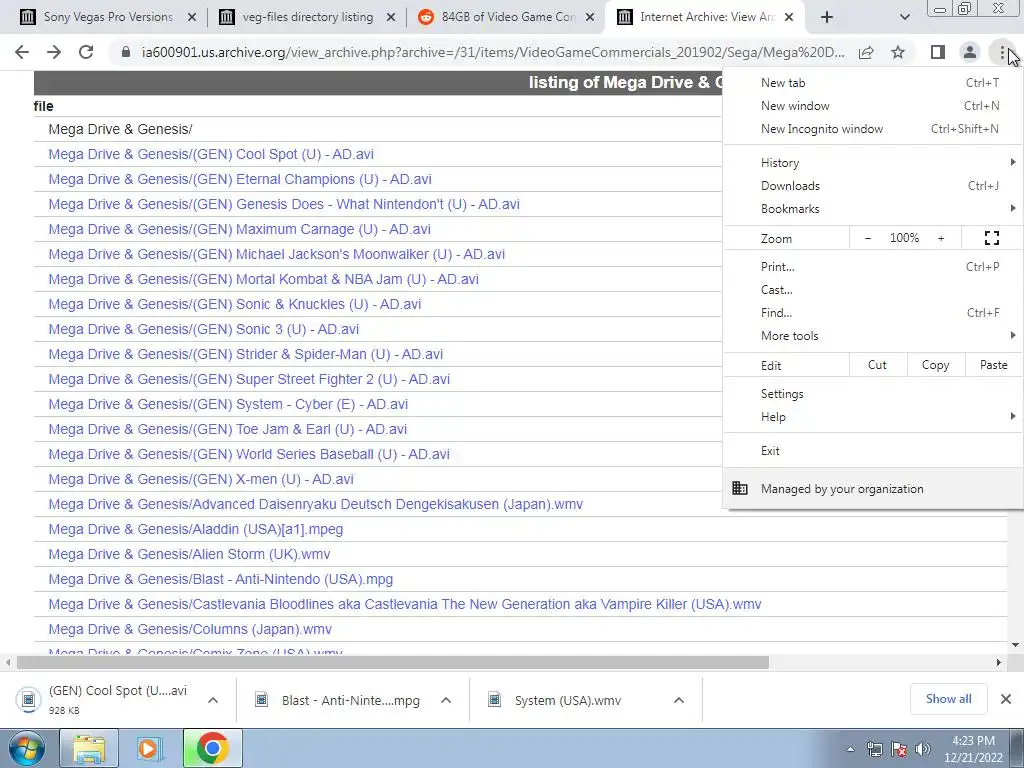1024x768 pixels.
Task: Open Cool Spot (U) - AD.avi link
Action: pyautogui.click(x=211, y=155)
